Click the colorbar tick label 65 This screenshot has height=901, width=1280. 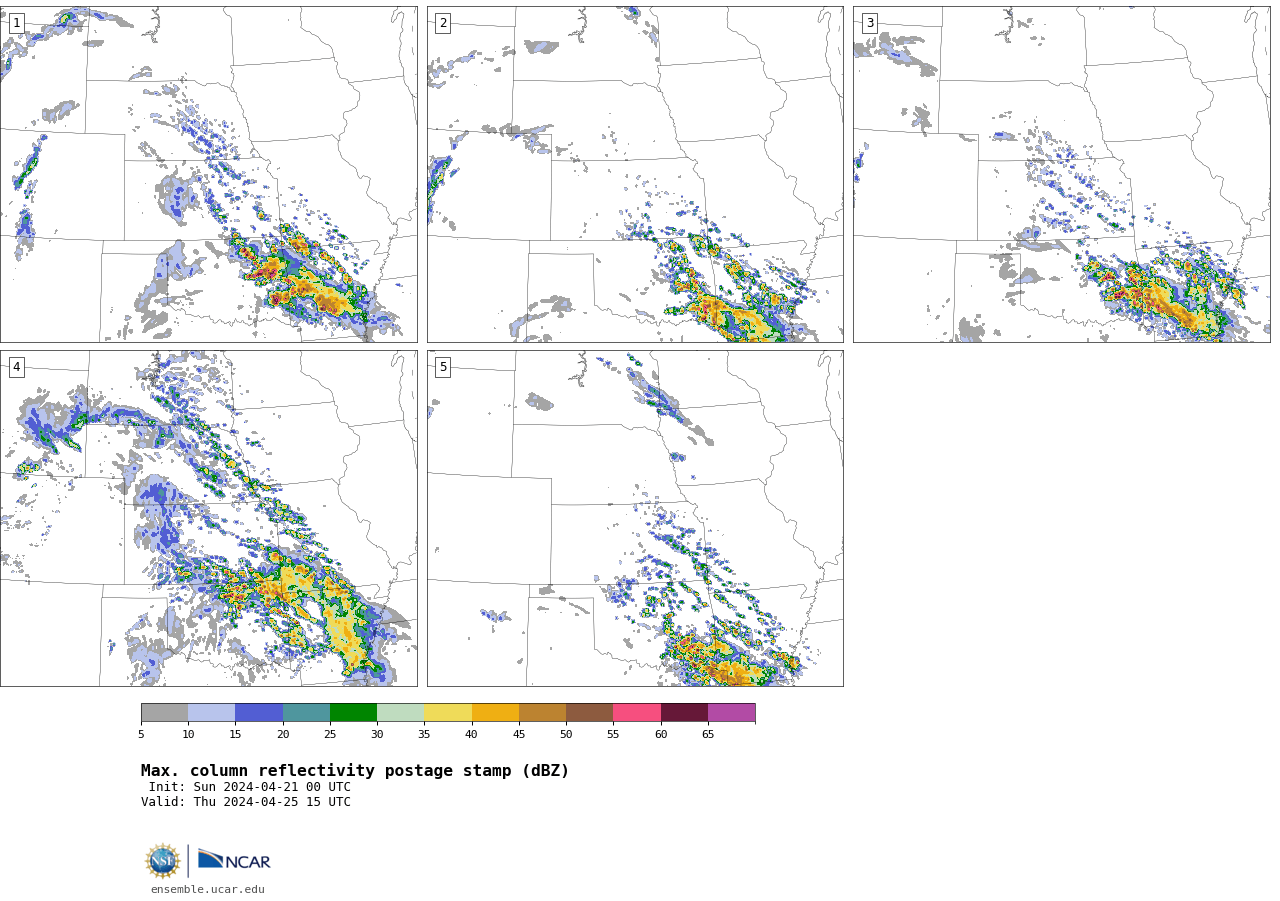[708, 734]
